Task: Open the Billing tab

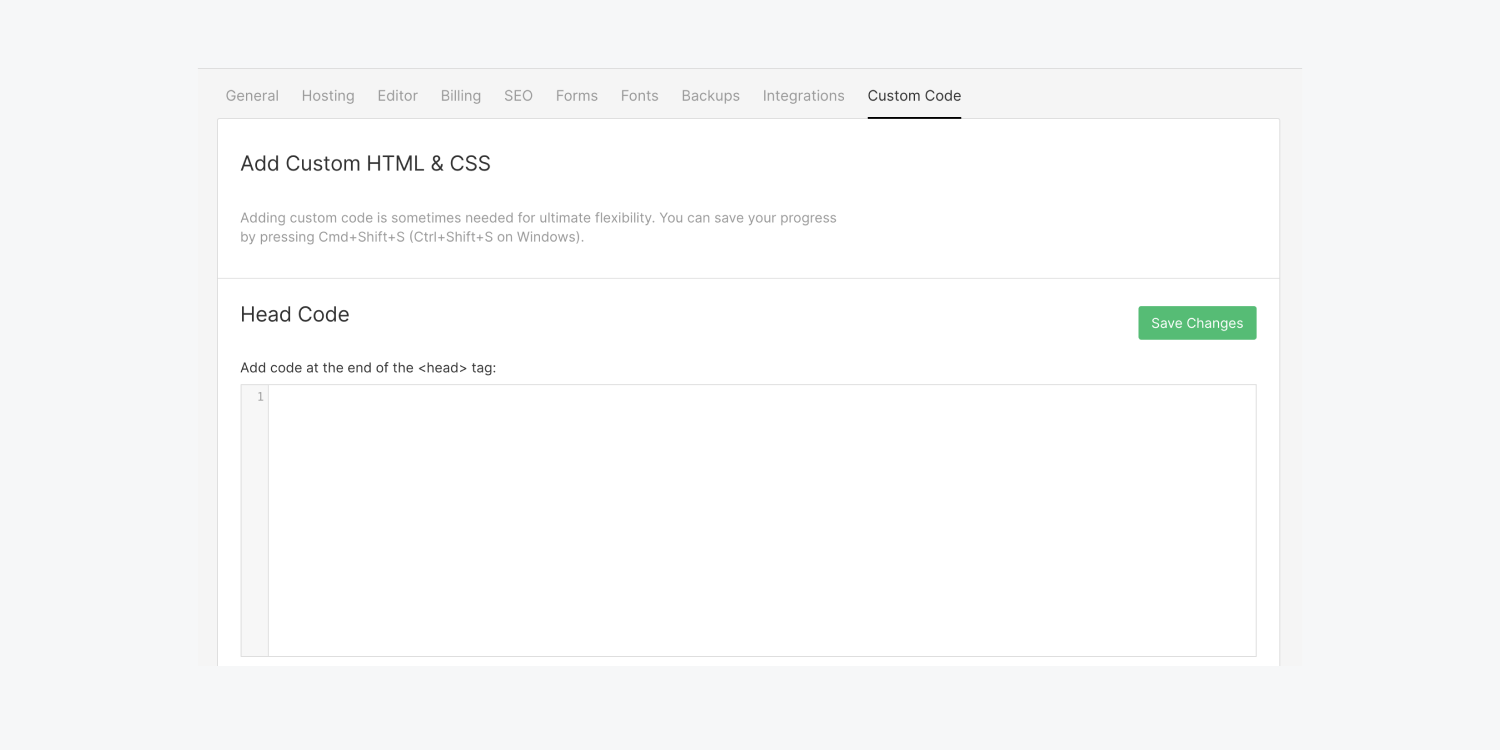Action: pos(461,96)
